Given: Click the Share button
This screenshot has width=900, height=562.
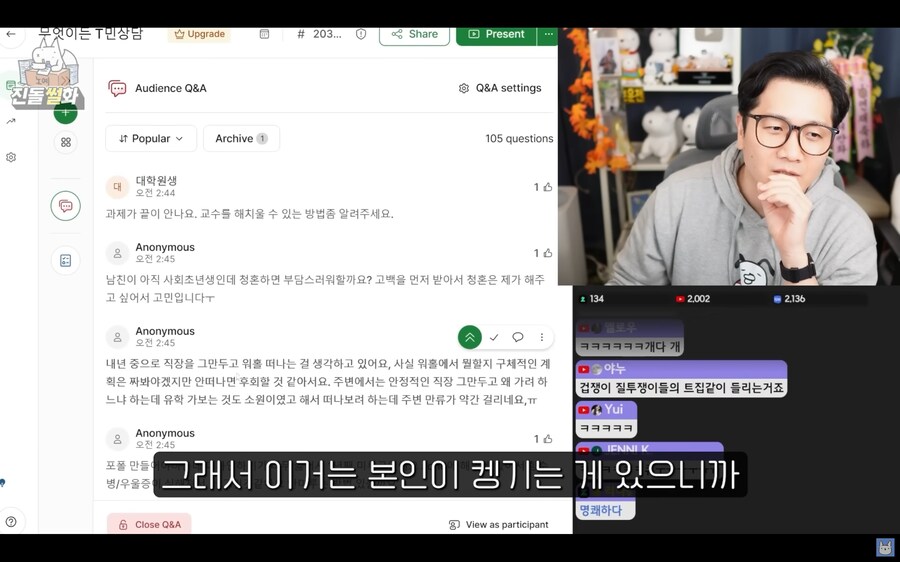Looking at the screenshot, I should pos(414,34).
